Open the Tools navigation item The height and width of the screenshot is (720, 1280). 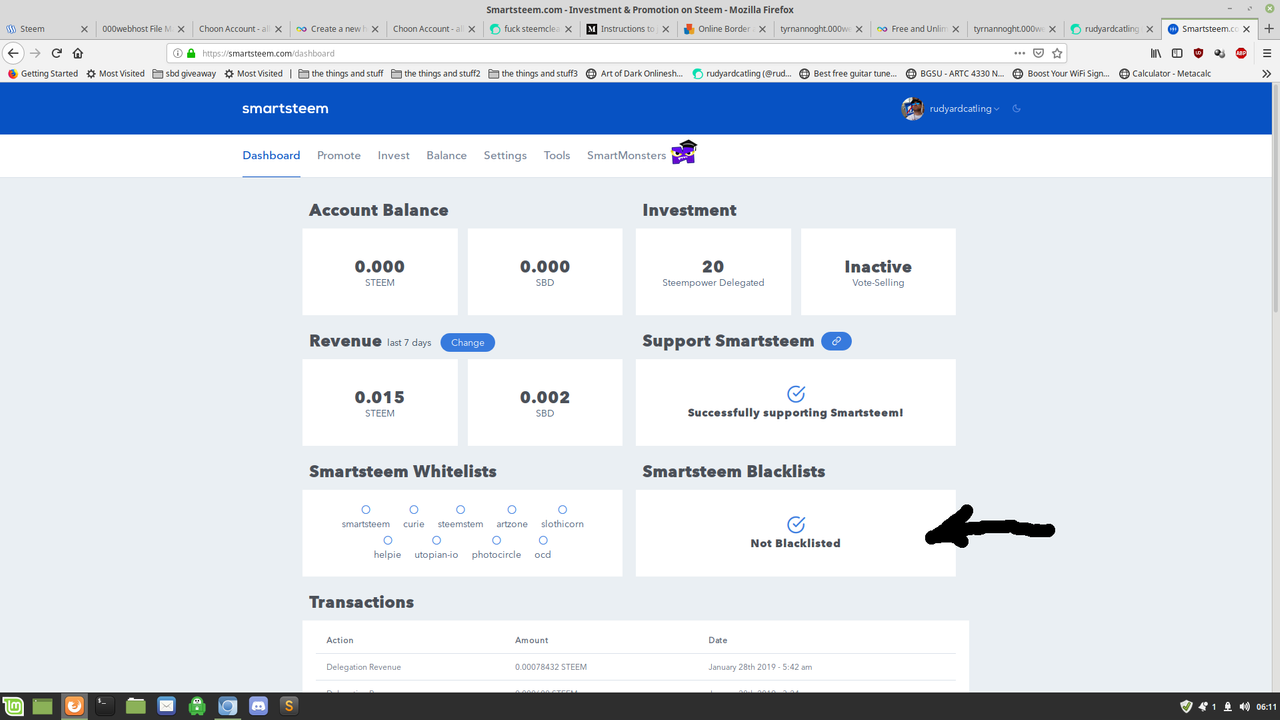pos(557,155)
